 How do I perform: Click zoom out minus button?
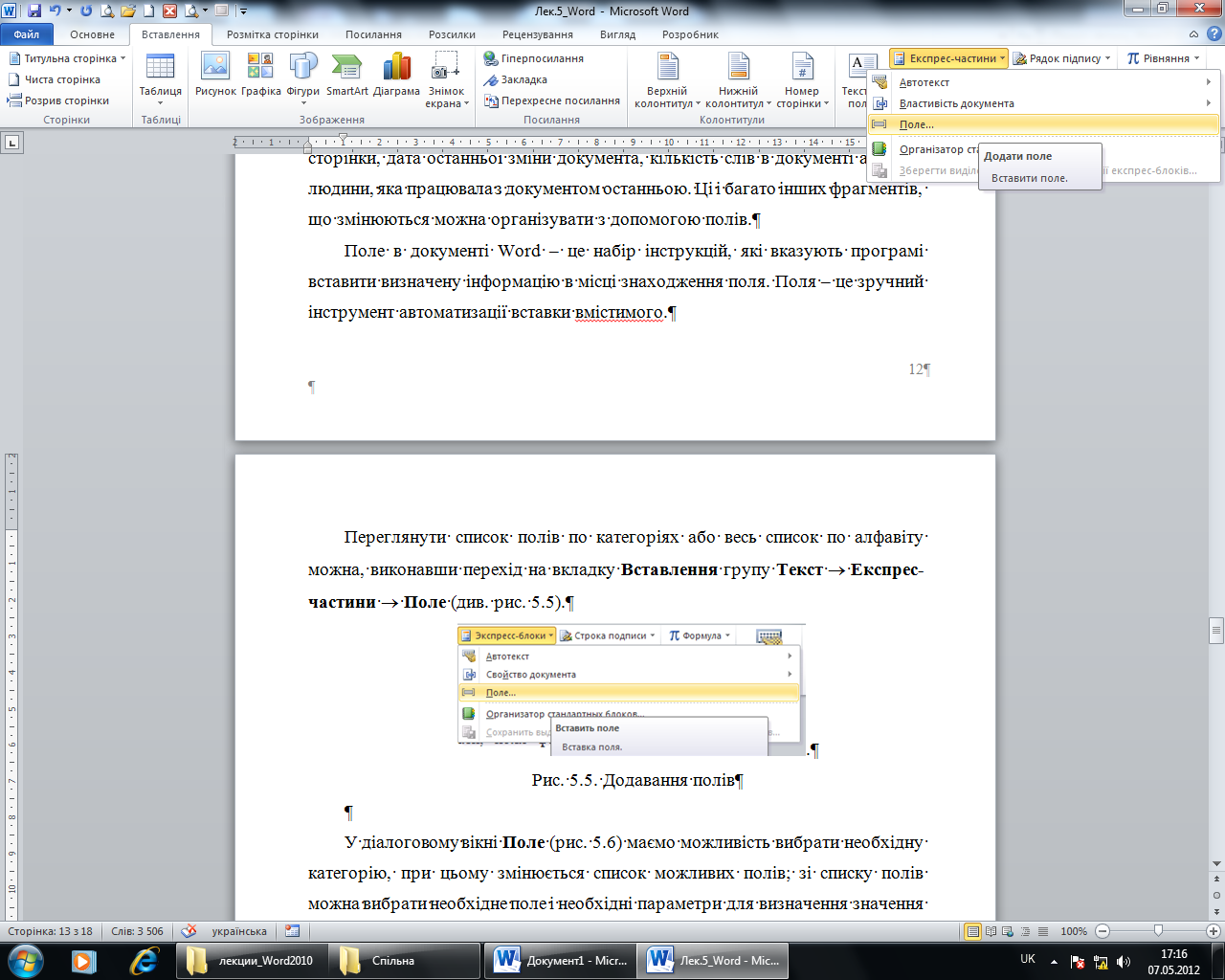pyautogui.click(x=1102, y=931)
